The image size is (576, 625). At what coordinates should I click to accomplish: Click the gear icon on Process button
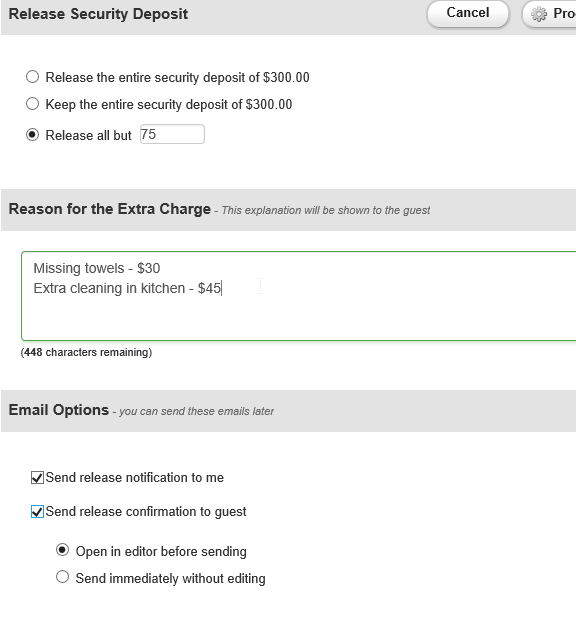coord(539,14)
